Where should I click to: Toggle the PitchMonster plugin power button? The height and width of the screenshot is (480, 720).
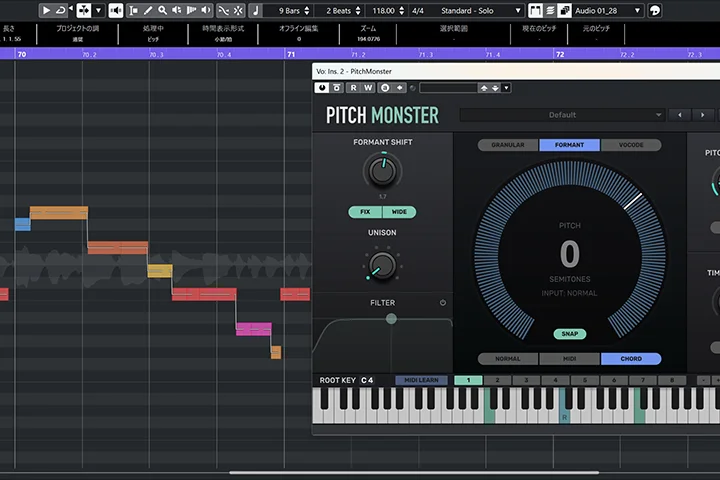(x=322, y=88)
